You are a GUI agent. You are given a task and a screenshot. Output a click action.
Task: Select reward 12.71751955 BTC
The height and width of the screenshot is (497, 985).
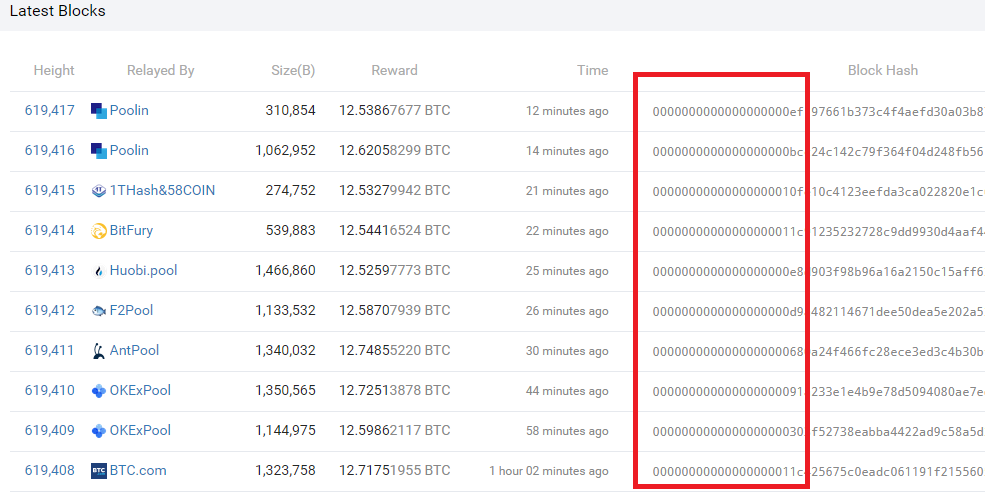point(395,470)
